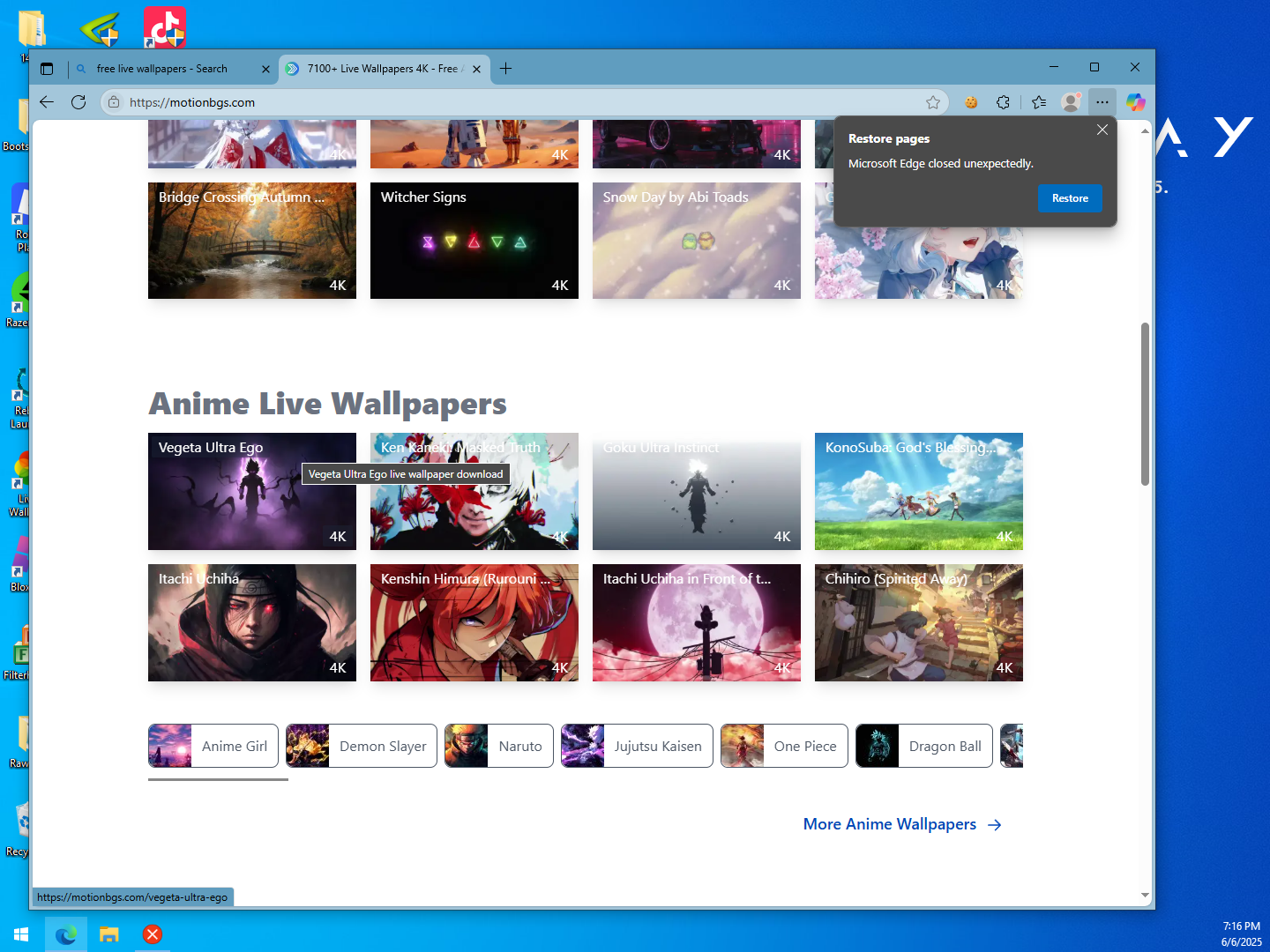Close the 7100+ Live Wallpapers 4K tab
Viewport: 1270px width, 952px height.
click(x=476, y=69)
